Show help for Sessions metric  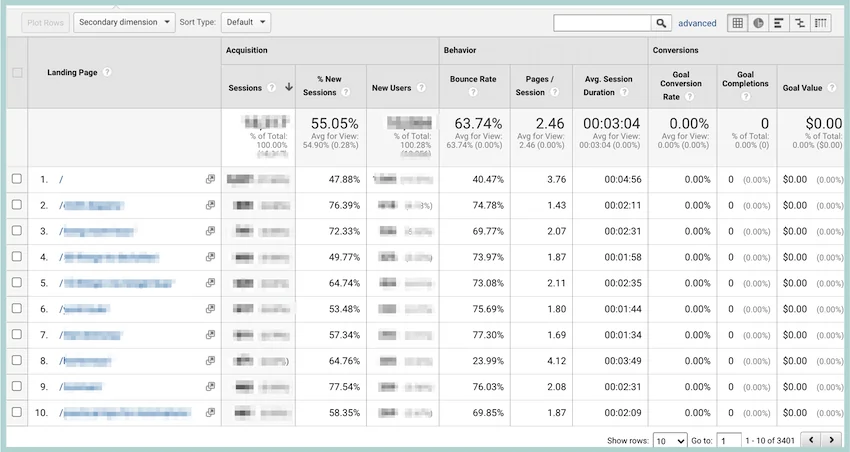pyautogui.click(x=272, y=88)
